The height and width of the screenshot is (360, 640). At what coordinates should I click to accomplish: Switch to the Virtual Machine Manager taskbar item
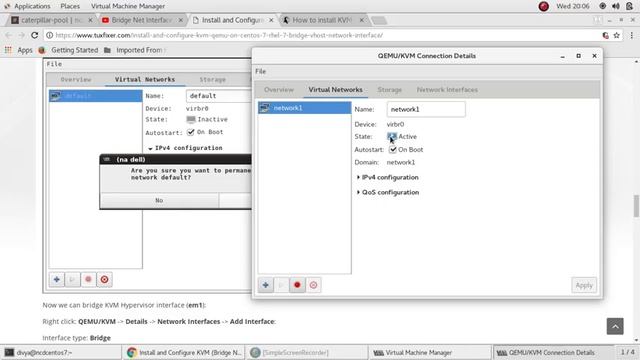click(x=430, y=353)
